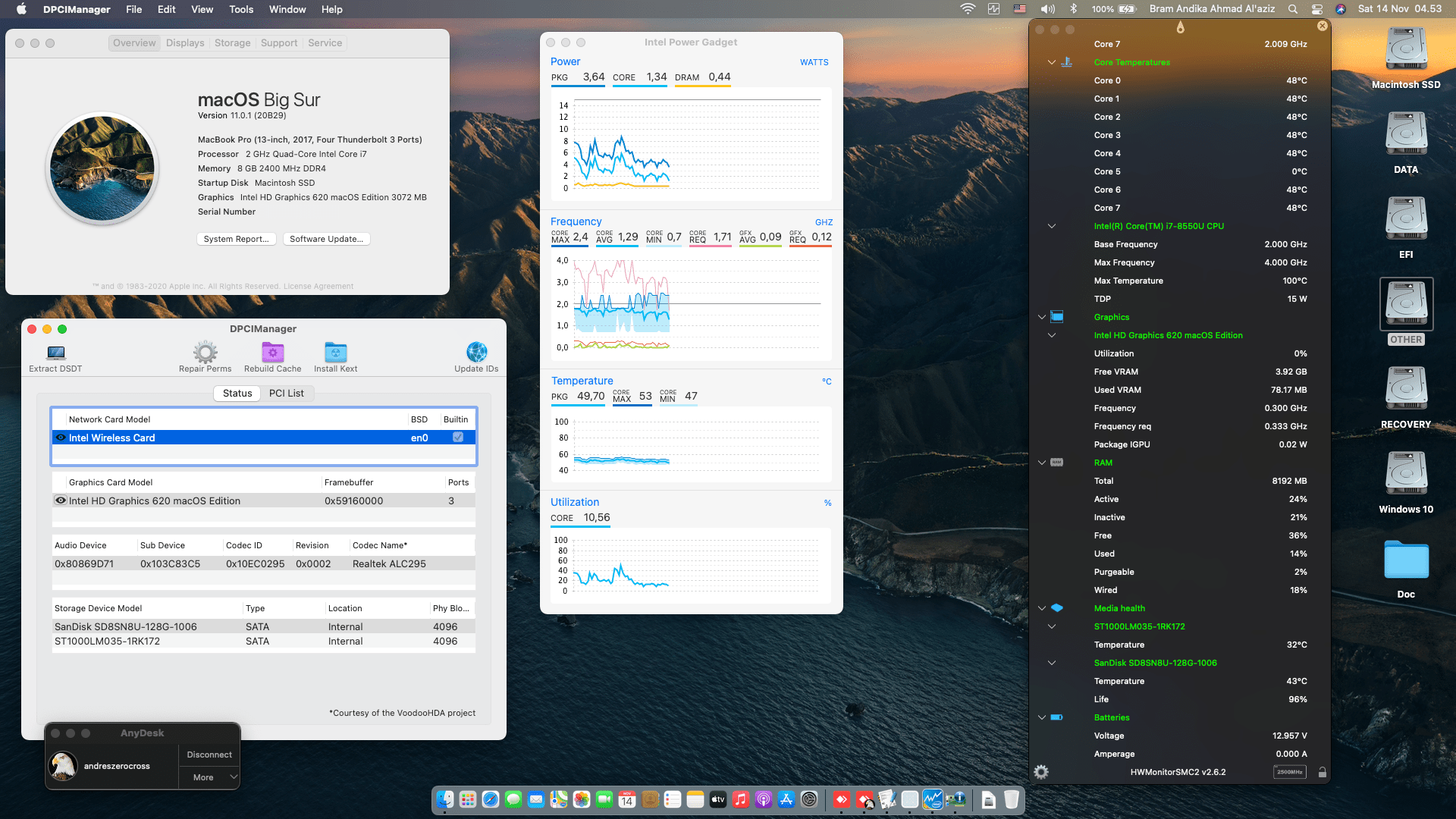Viewport: 1456px width, 819px height.
Task: Toggle eye icon beside Intel Wireless Card
Action: [61, 438]
